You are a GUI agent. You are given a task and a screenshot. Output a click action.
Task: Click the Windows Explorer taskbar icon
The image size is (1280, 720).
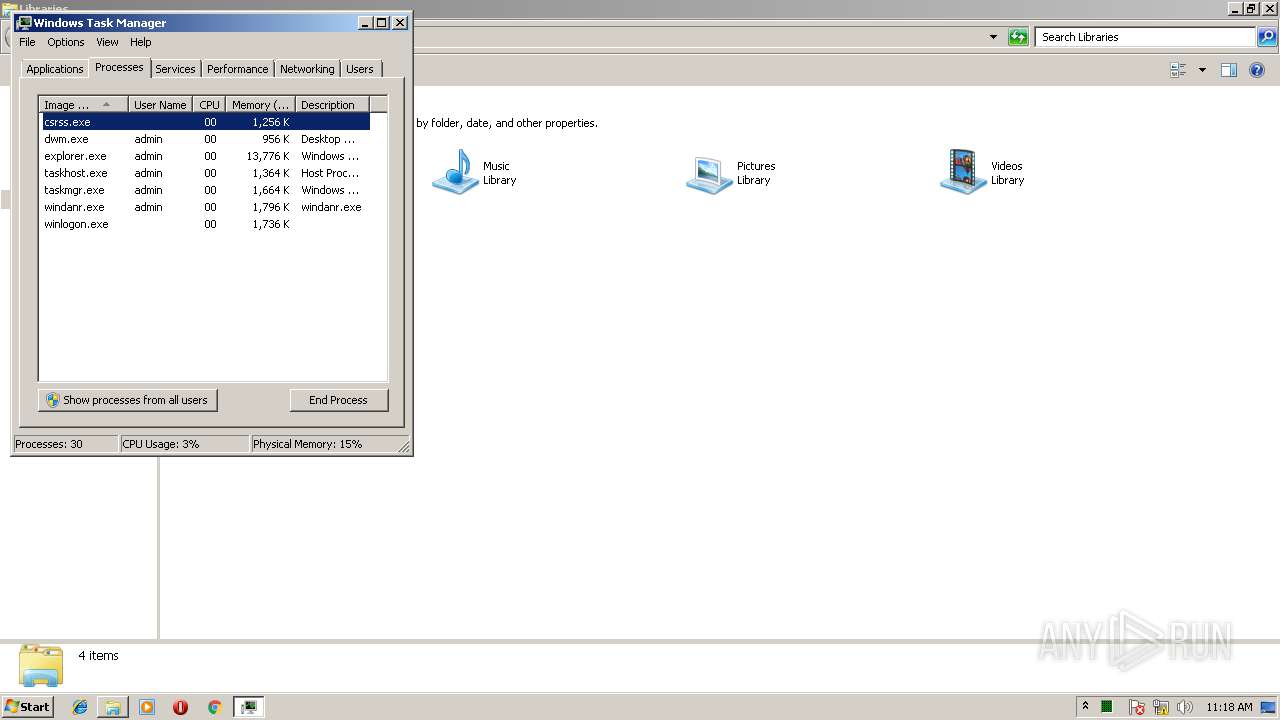tap(113, 707)
